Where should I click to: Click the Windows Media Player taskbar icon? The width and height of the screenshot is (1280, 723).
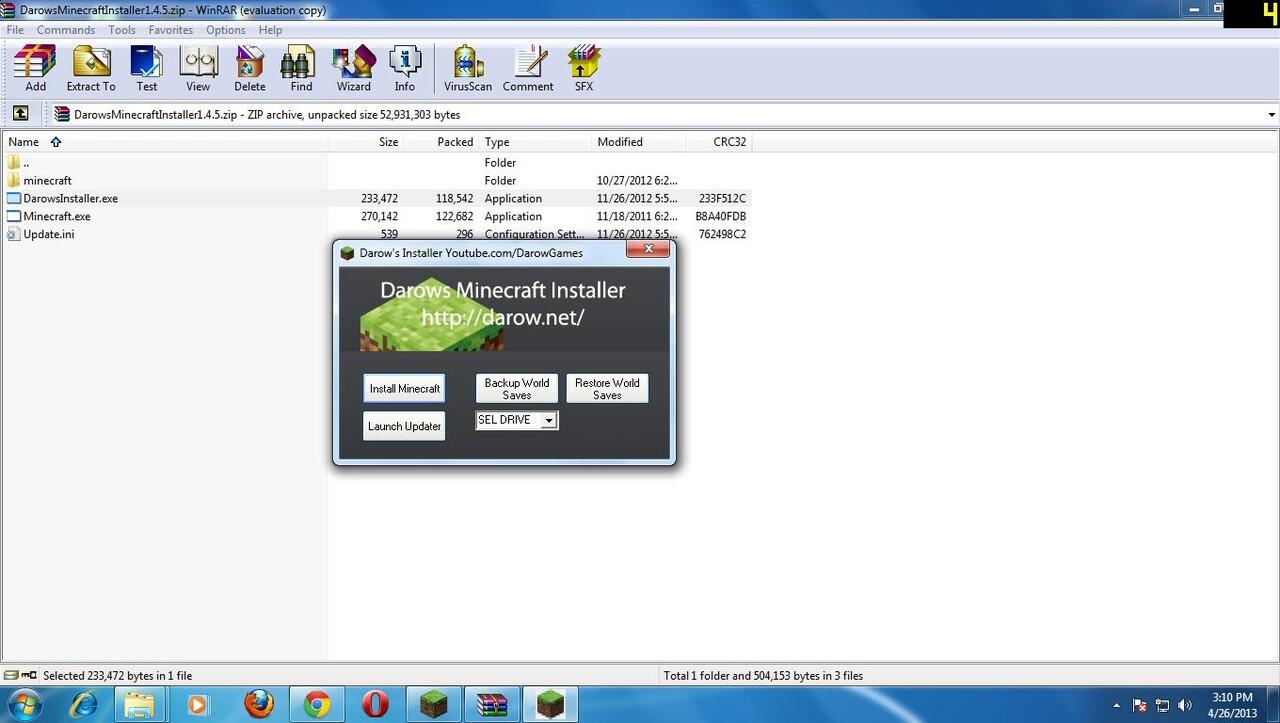point(197,705)
